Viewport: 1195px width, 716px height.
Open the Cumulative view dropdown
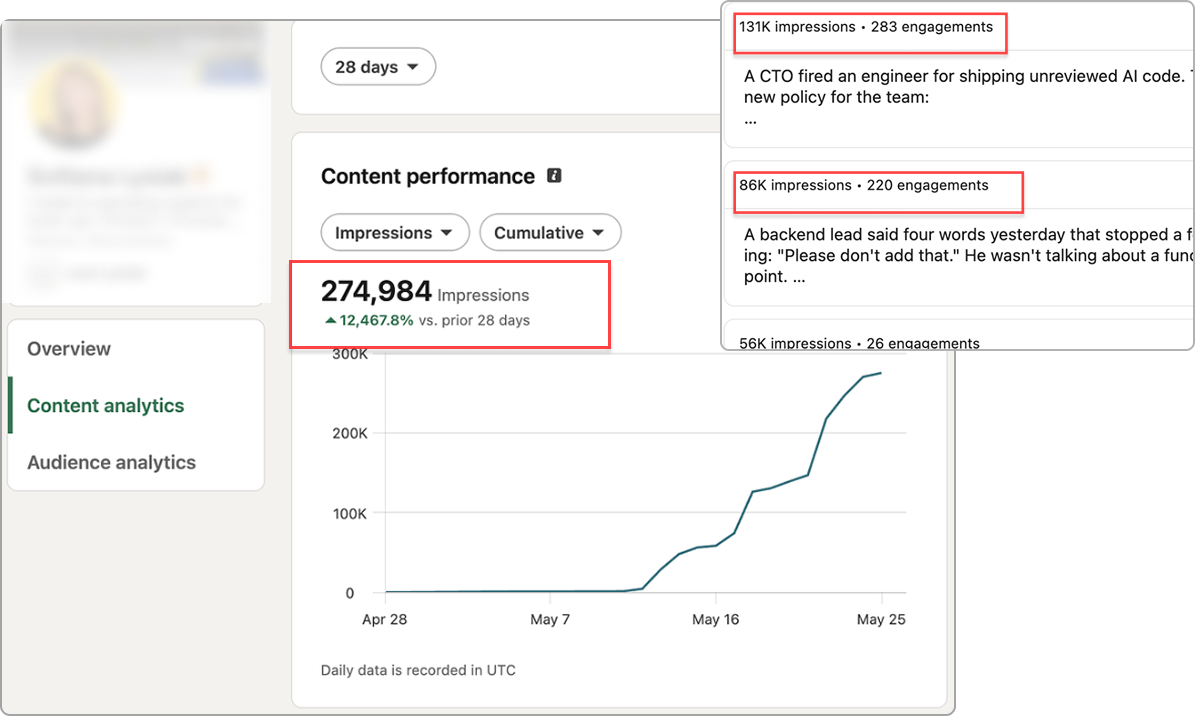point(550,233)
